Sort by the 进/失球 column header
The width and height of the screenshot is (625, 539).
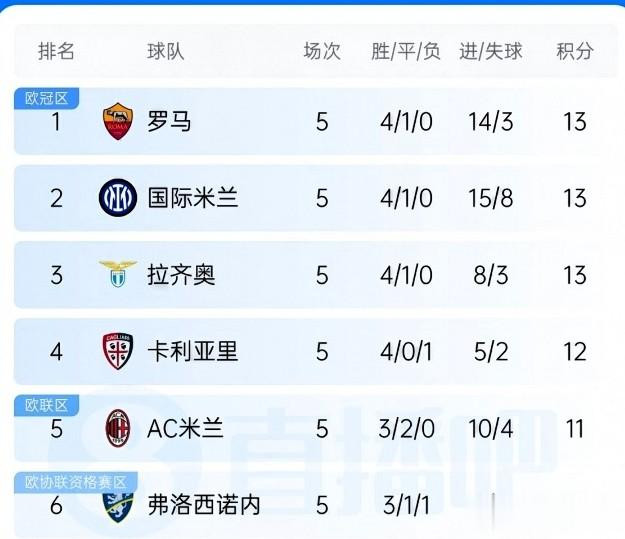click(491, 51)
